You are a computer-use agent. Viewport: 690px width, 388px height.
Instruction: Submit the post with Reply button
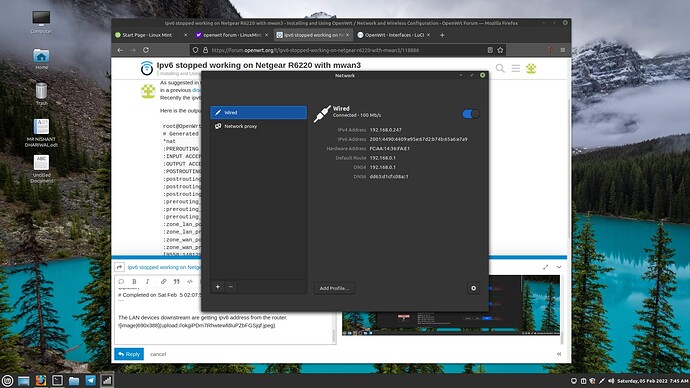(x=129, y=354)
